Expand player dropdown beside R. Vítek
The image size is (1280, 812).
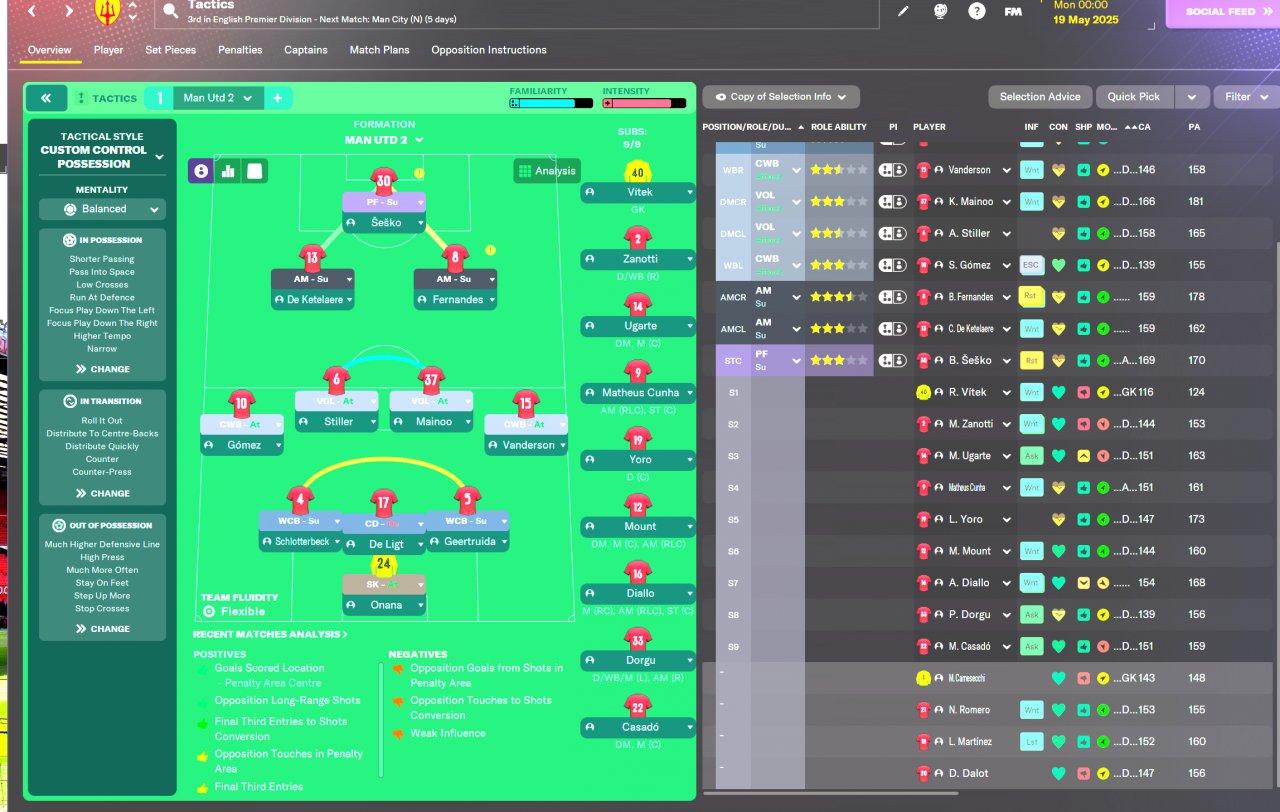point(1007,393)
